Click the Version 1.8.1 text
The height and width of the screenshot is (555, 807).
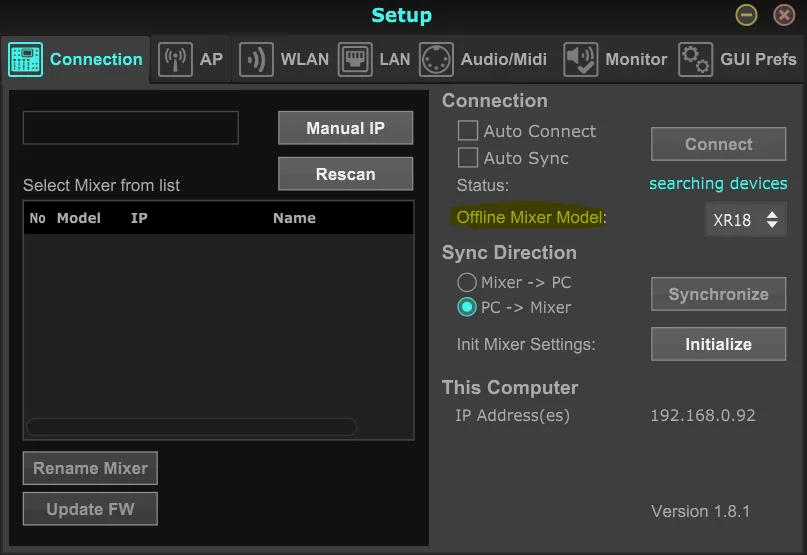pos(700,511)
